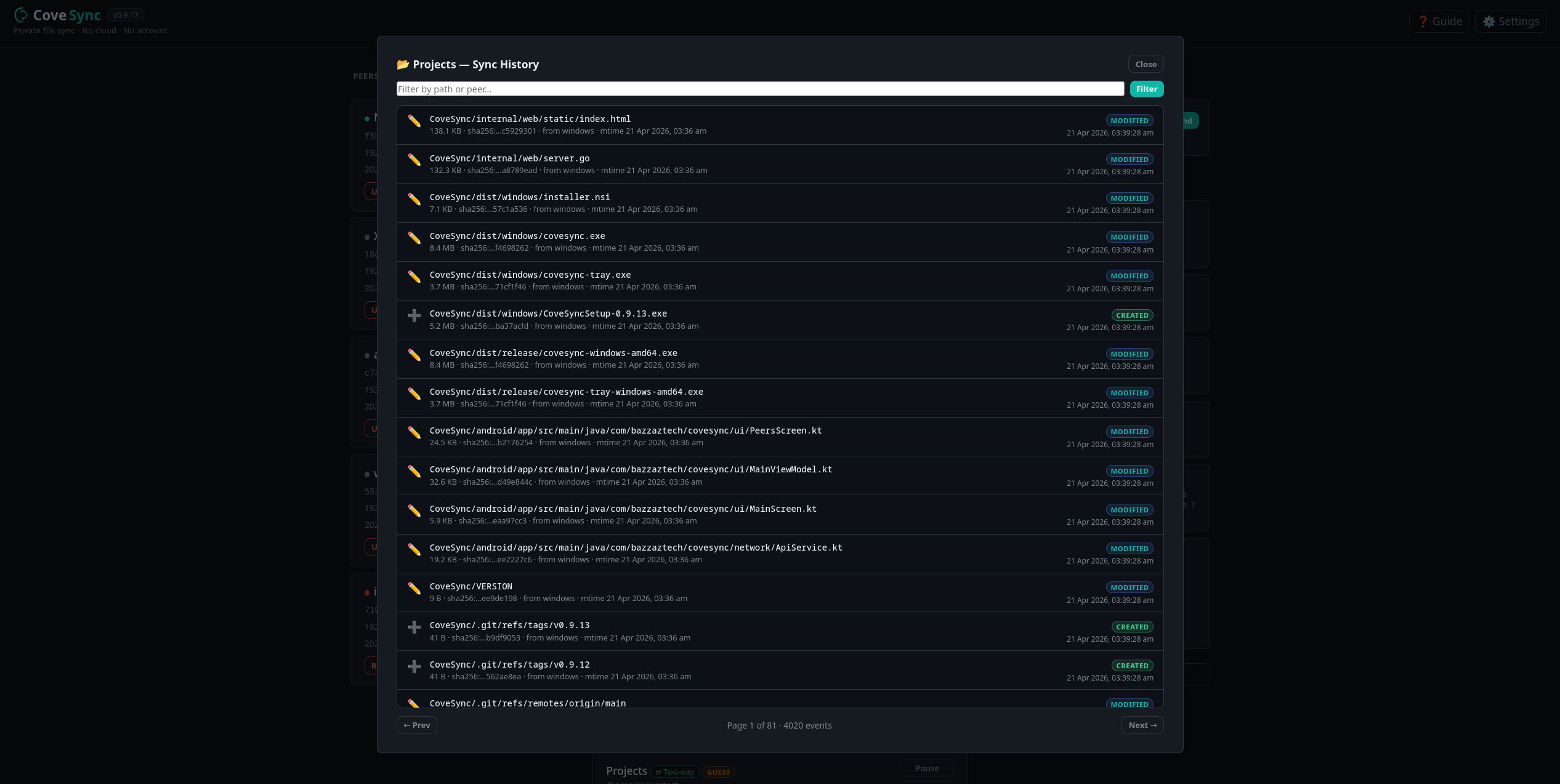This screenshot has height=784, width=1560.
Task: Click pencil icon for index.html entry
Action: [x=414, y=121]
